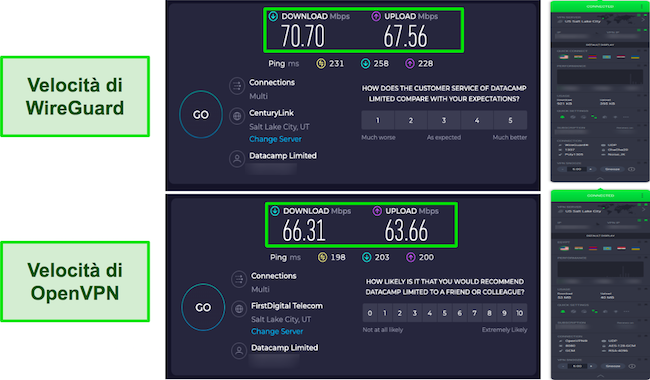Image resolution: width=650 pixels, height=380 pixels.
Task: Click the globe icon next to FirstDigital Telecom
Action: pyautogui.click(x=239, y=309)
